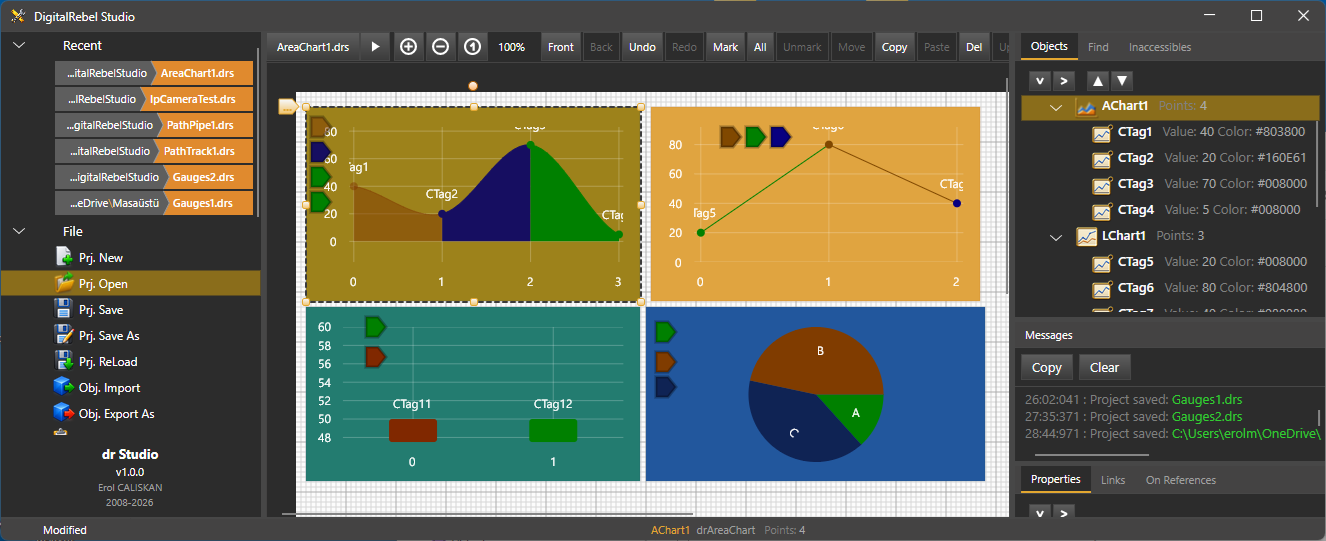Click the AChart1 area chart icon in Objects
Viewport: 1326px width, 541px height.
pos(1086,107)
